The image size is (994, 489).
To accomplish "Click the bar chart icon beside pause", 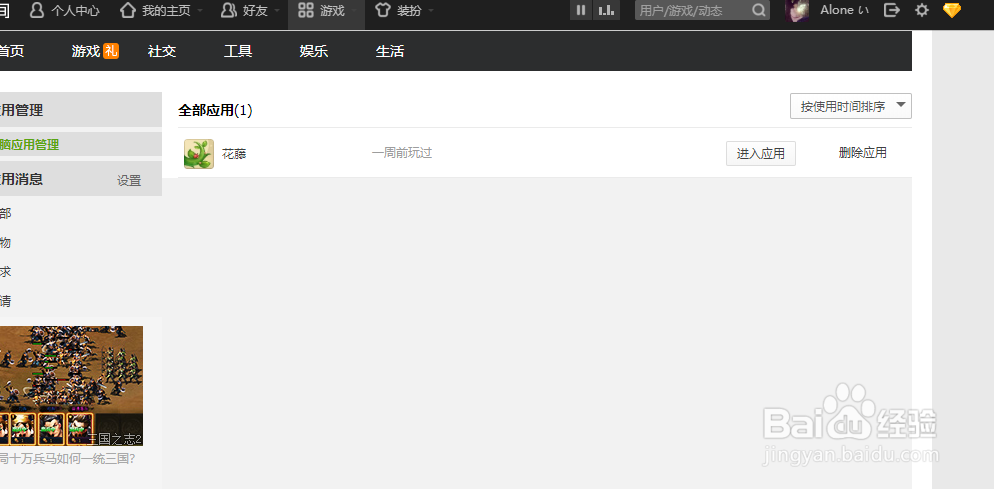I will 606,10.
